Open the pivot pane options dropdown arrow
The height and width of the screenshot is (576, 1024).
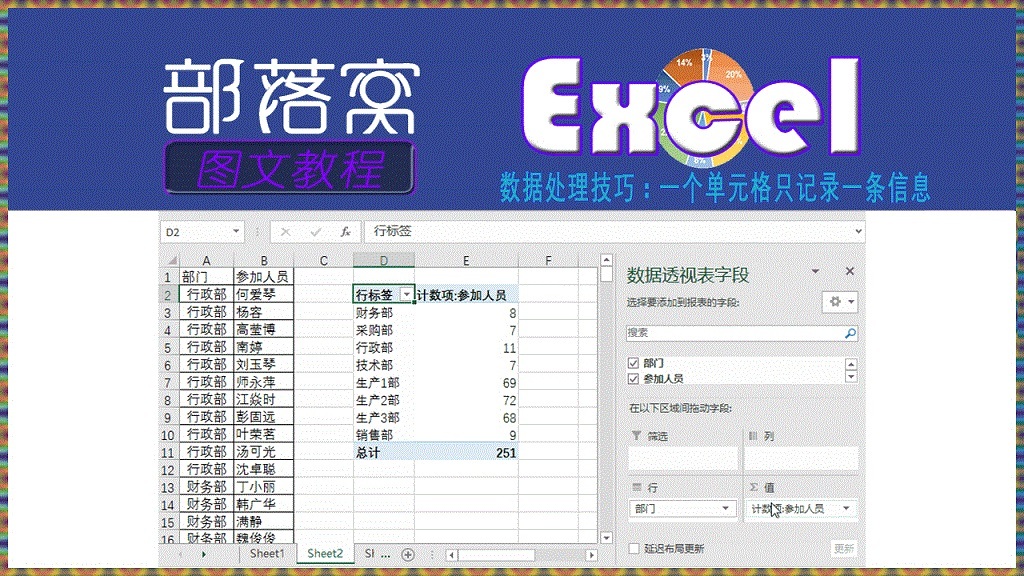(815, 271)
